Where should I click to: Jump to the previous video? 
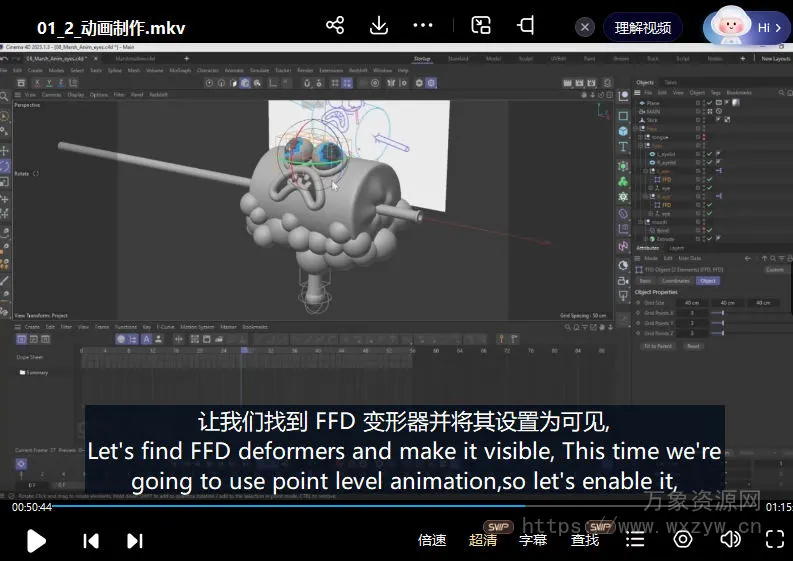tap(91, 541)
